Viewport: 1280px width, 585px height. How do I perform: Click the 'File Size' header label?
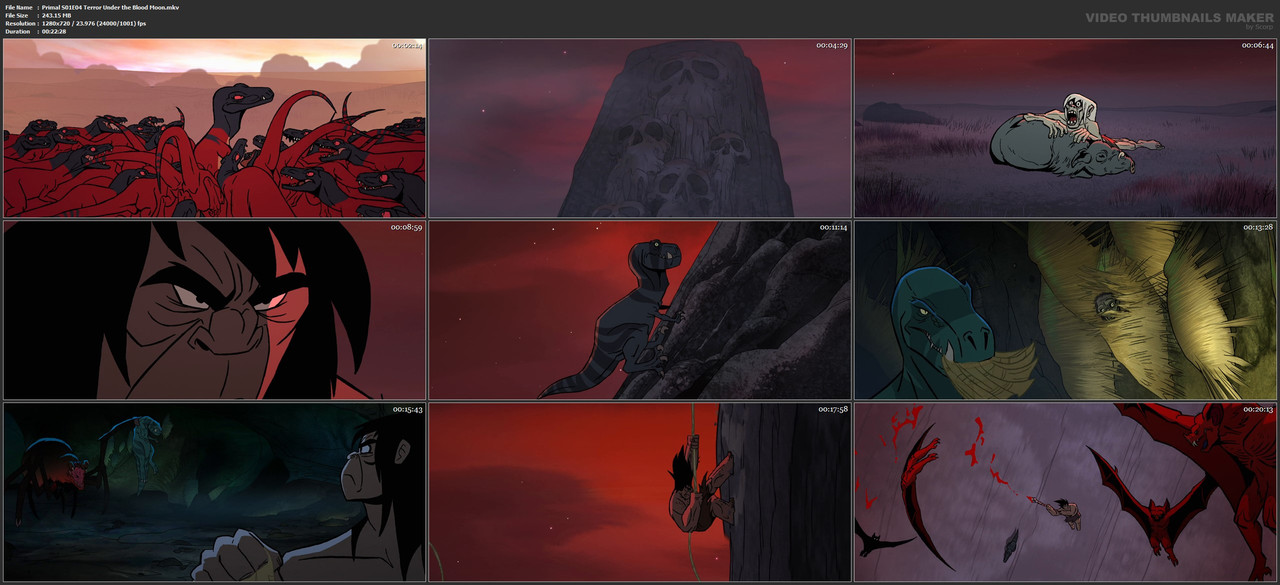pos(17,15)
